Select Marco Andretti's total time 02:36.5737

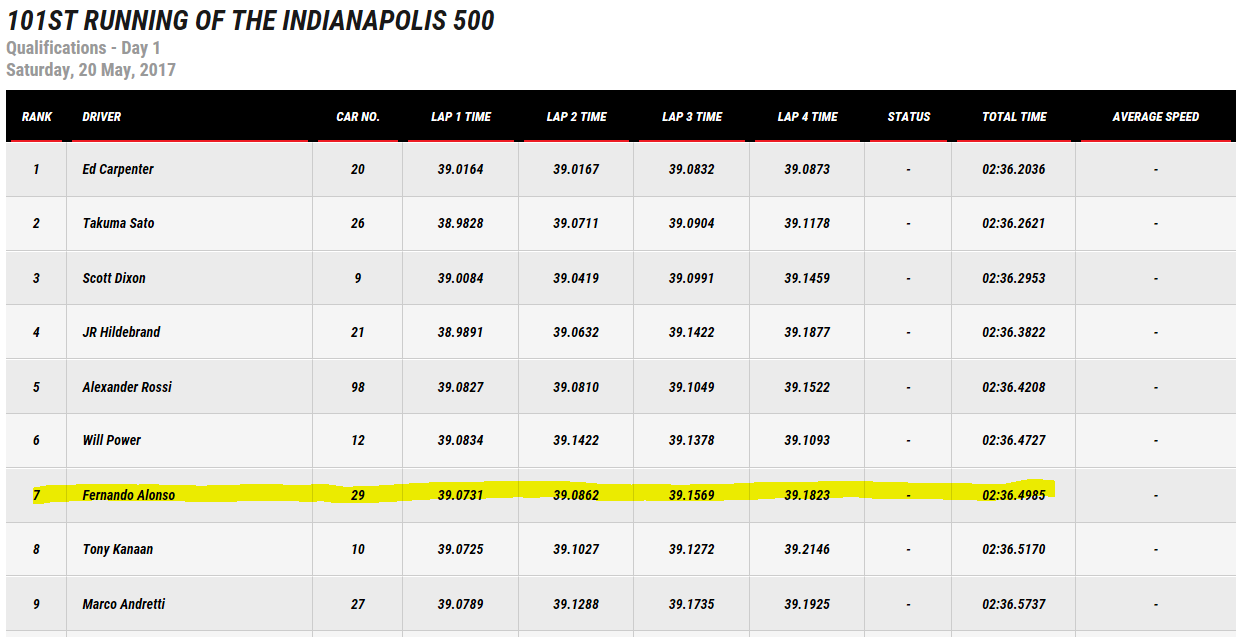pos(1014,604)
